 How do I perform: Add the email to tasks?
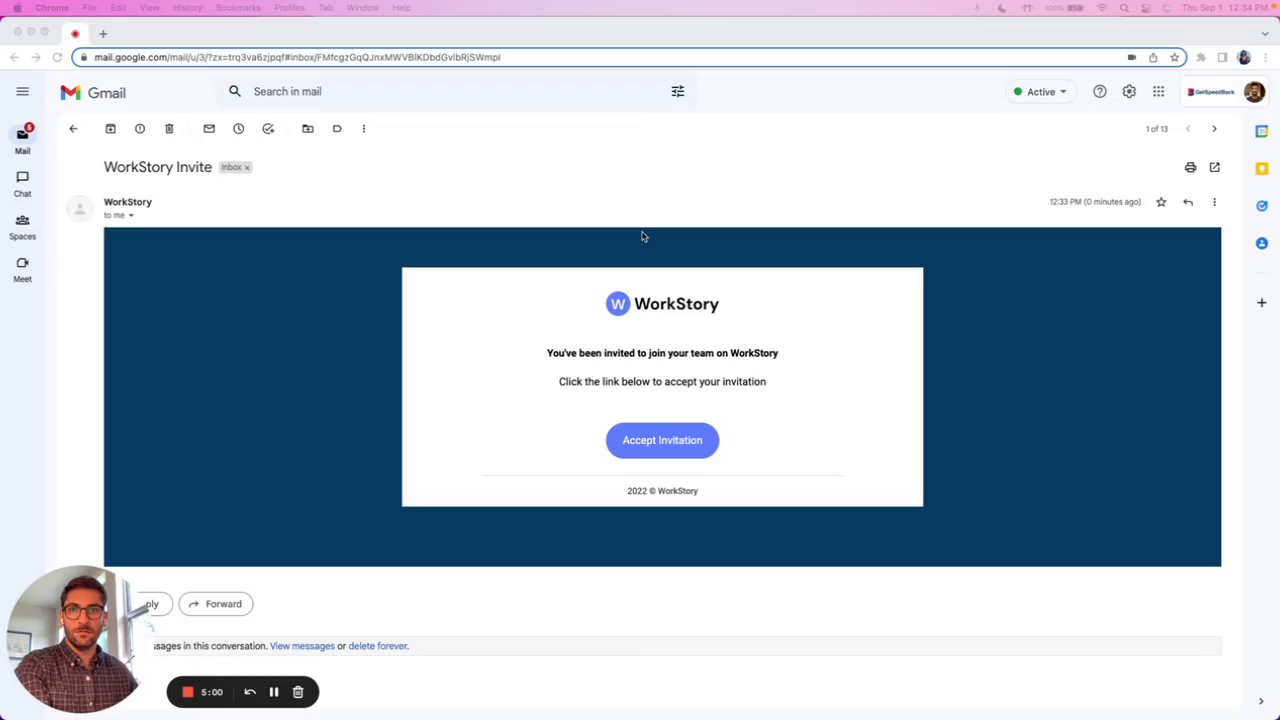[268, 129]
